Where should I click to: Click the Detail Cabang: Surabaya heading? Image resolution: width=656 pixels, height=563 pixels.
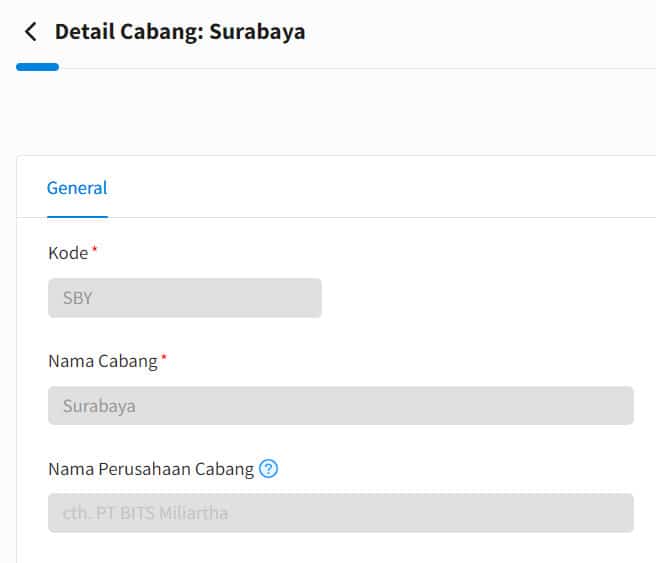pos(180,32)
